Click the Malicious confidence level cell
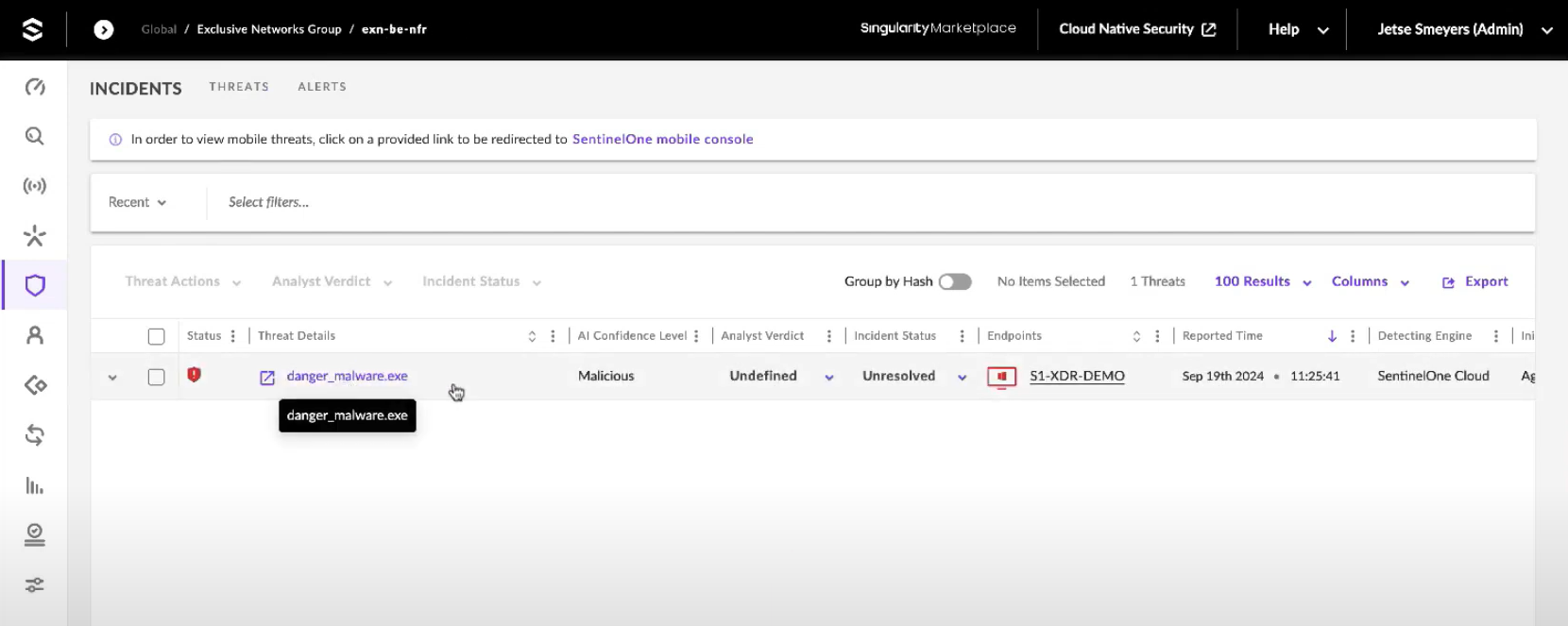 click(x=606, y=376)
